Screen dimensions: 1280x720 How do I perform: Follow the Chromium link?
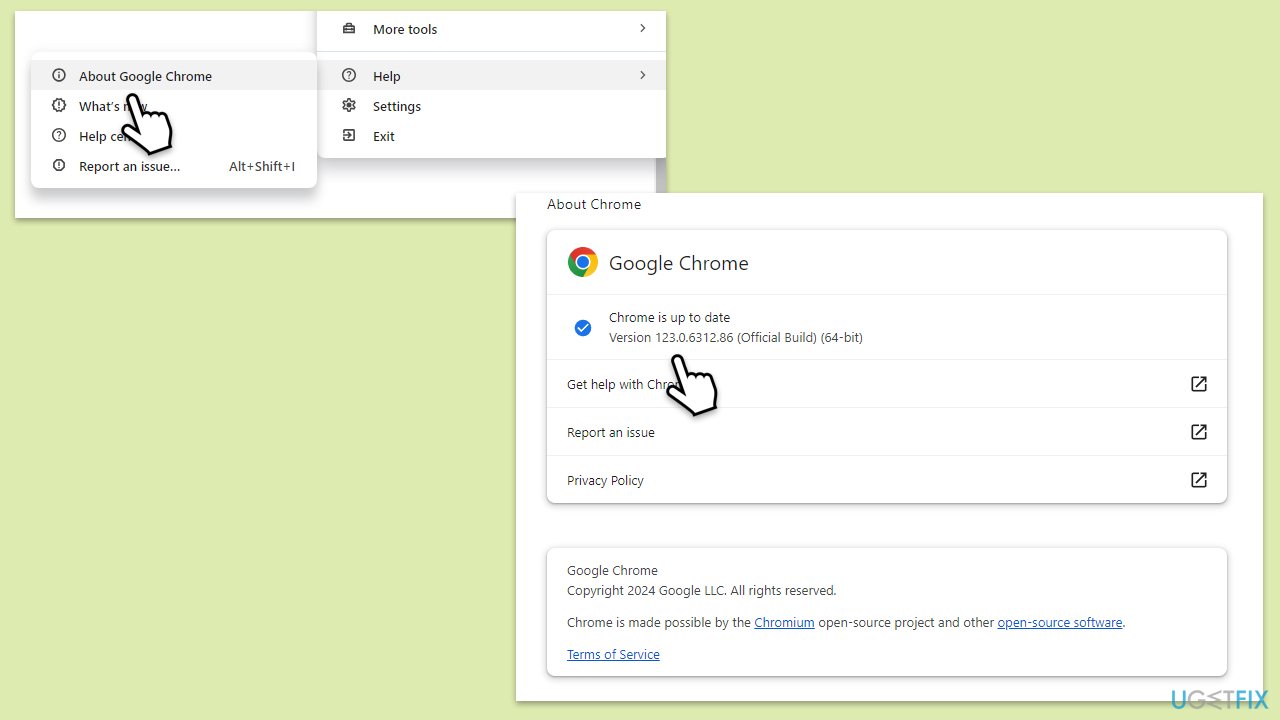tap(784, 622)
